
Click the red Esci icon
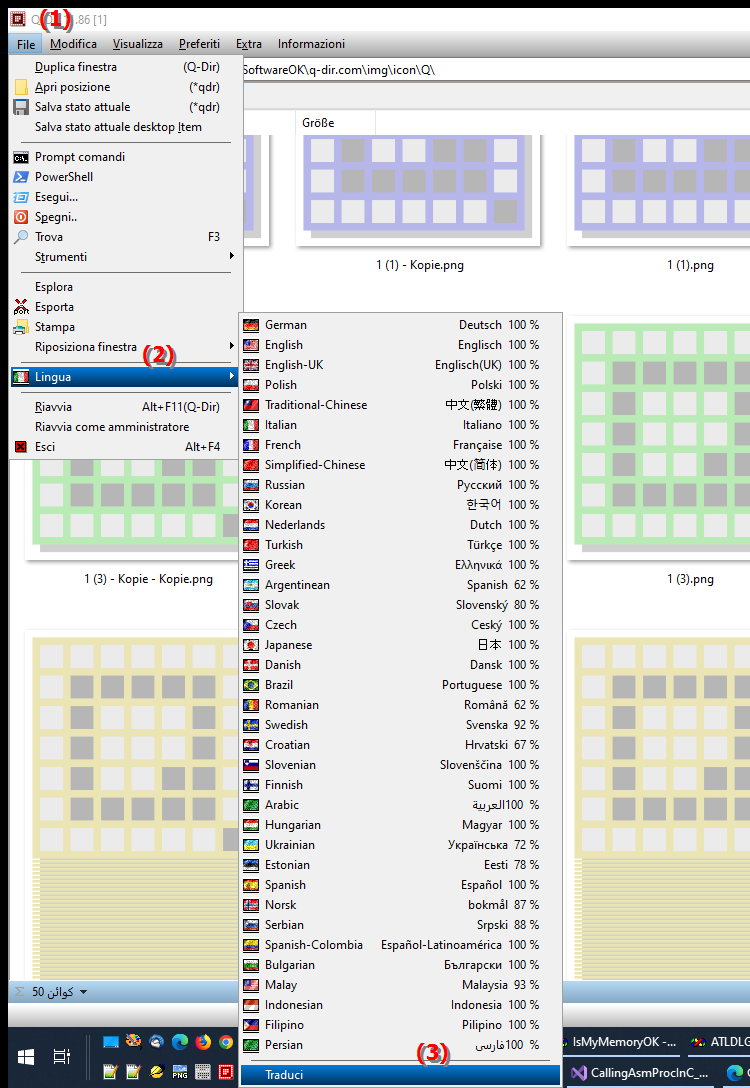tap(22, 447)
